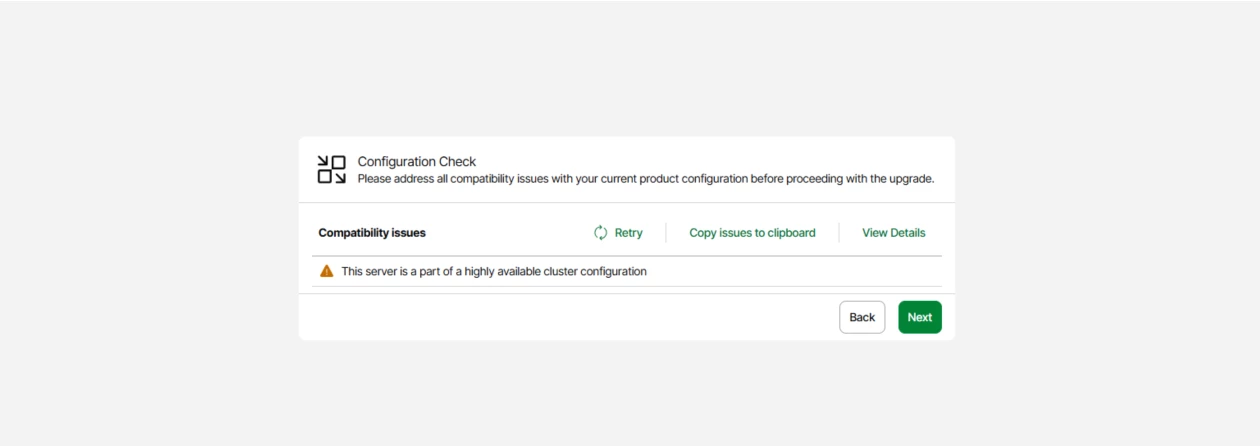Viewport: 1260px width, 446px height.
Task: Click the divider before View Details
Action: point(839,233)
